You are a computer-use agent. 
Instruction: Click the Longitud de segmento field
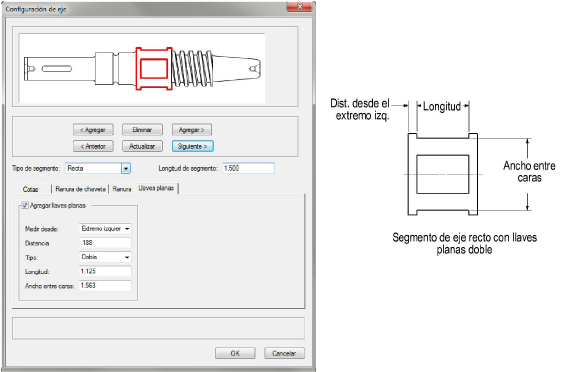click(x=248, y=168)
